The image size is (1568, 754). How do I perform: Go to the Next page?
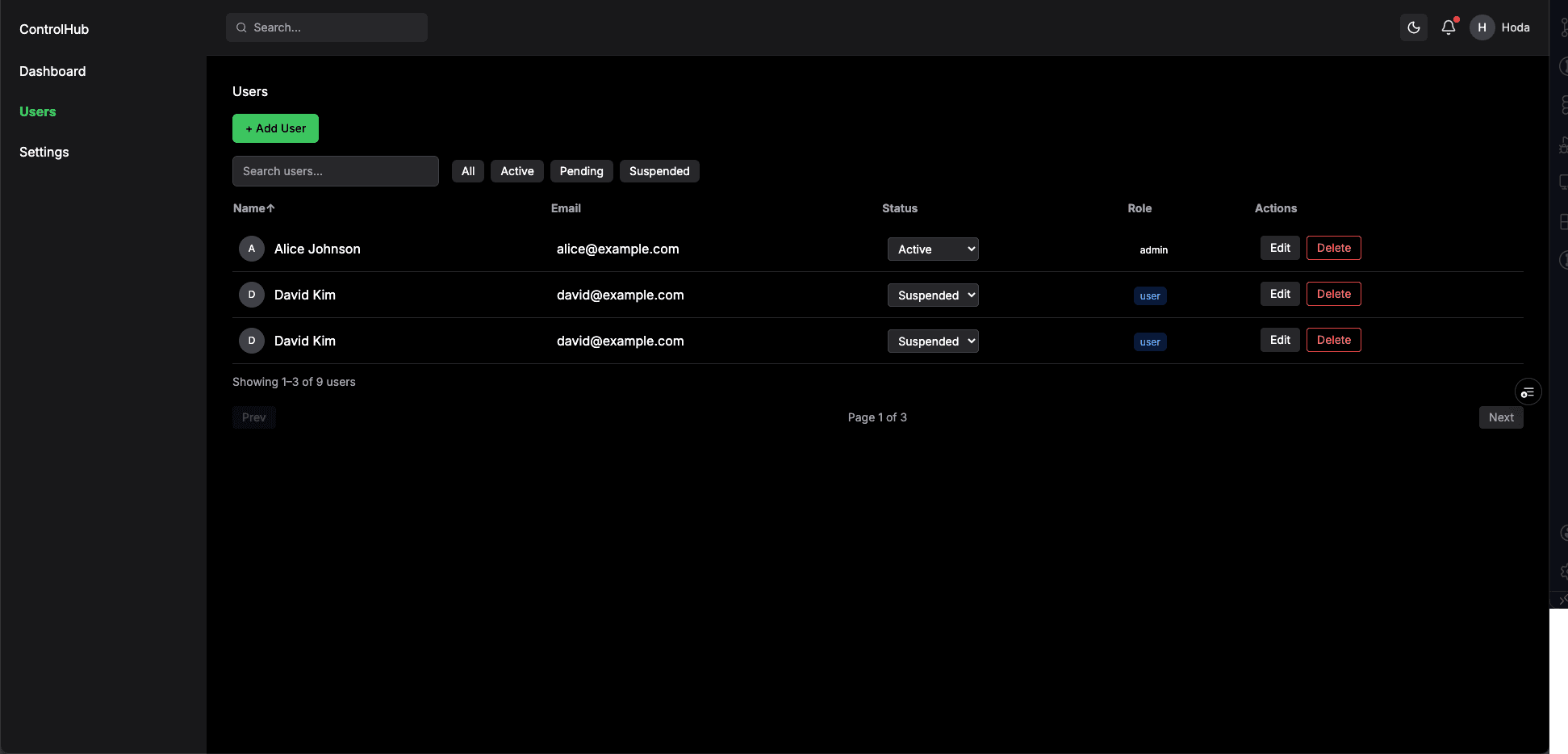click(x=1501, y=417)
